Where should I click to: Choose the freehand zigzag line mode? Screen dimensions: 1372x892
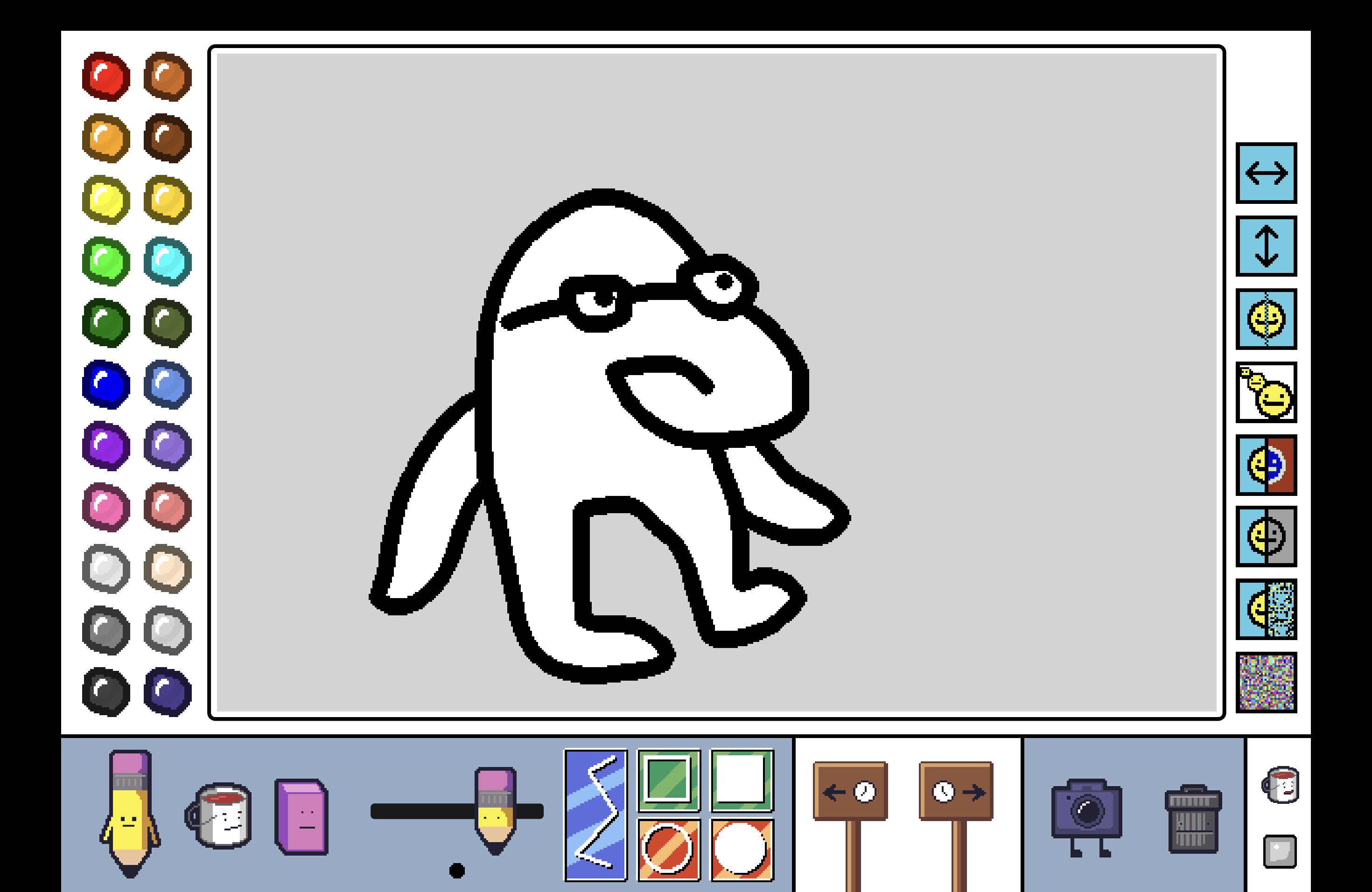(x=595, y=815)
